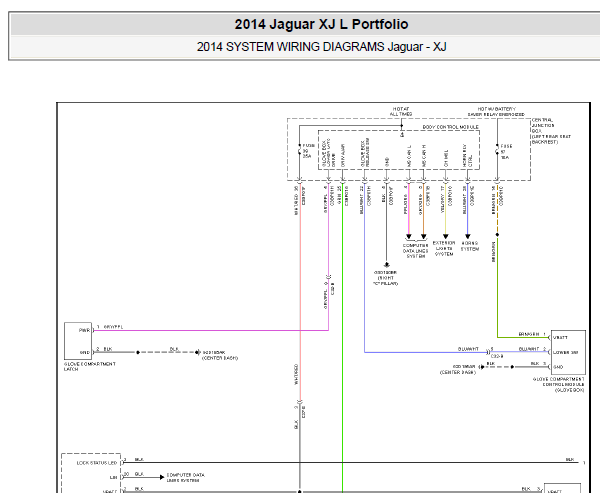
Task: Click the 'GND' pin in glove compartment latch
Action: (84, 352)
